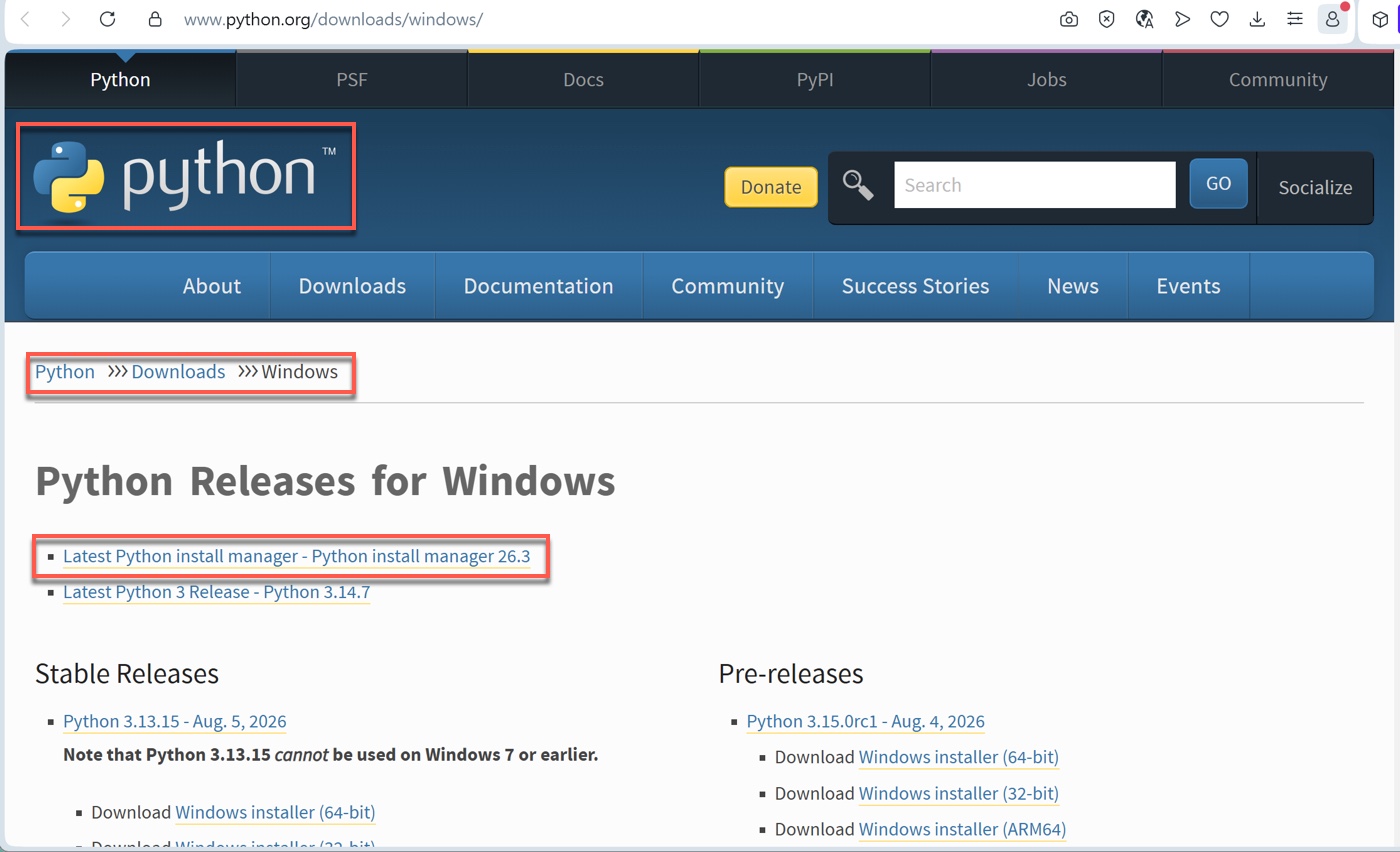
Task: Open the easy setup sliders icon
Action: pos(1295,19)
